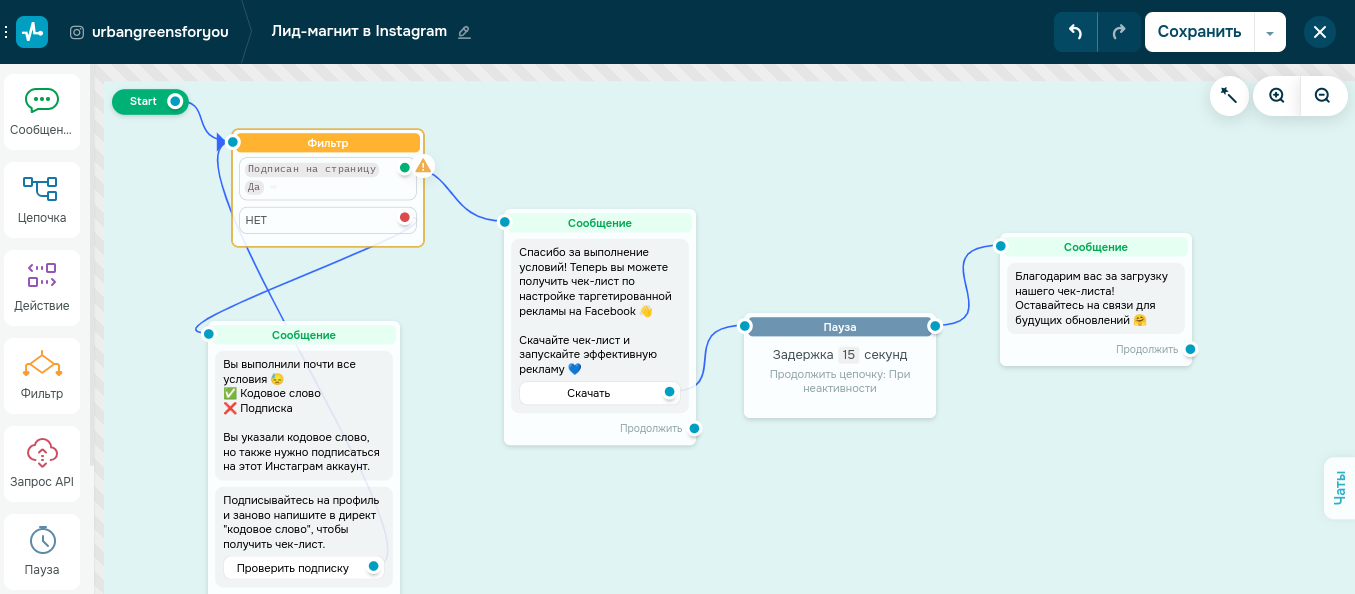Click input connector of checklist Сообщение block
Viewport: 1355px width, 594px height.
tap(505, 222)
